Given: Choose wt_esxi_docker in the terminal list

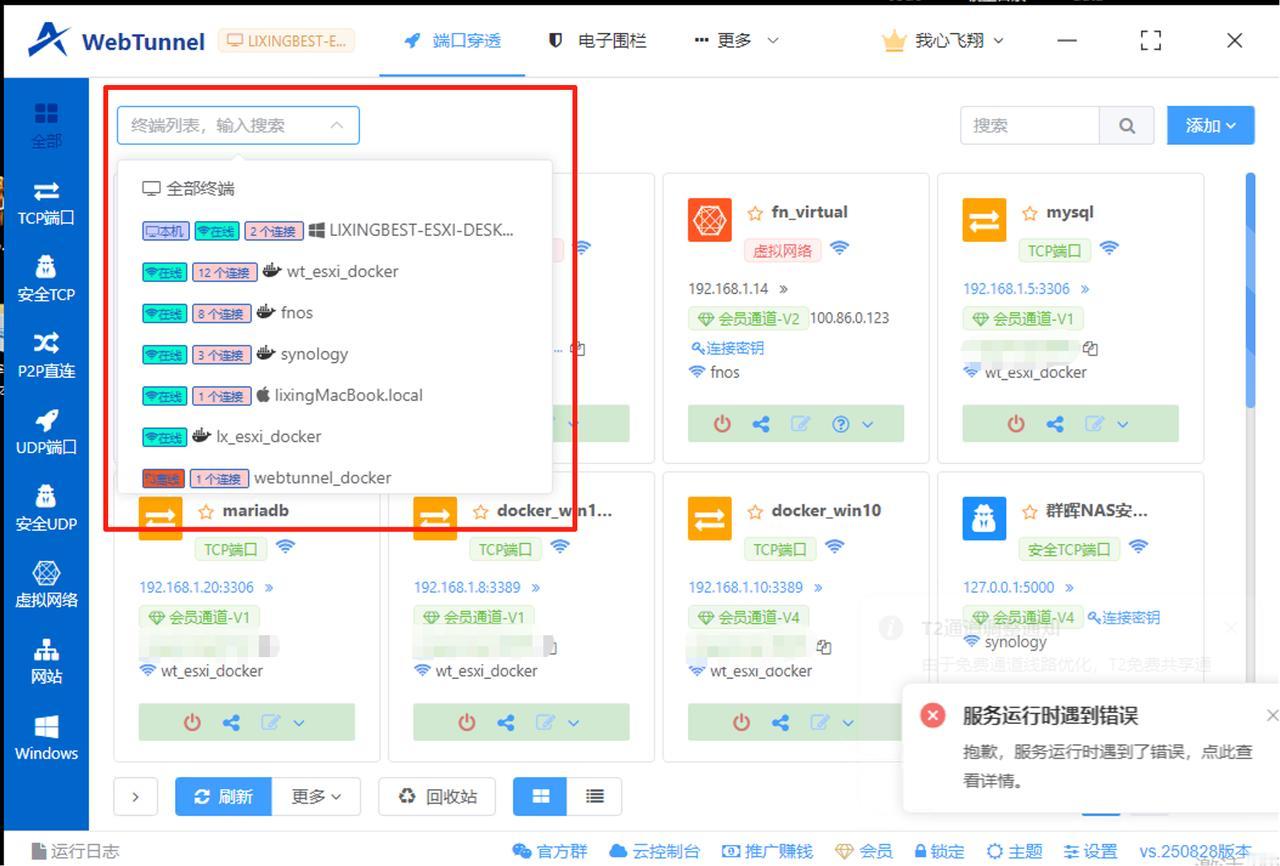Looking at the screenshot, I should (x=335, y=271).
